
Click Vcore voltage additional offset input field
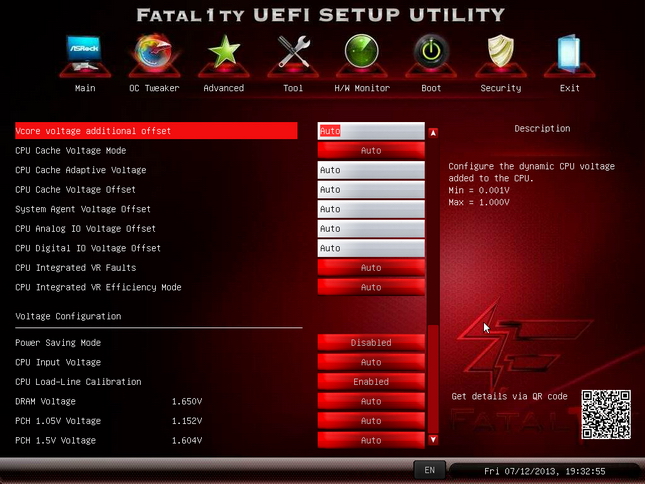click(x=371, y=131)
